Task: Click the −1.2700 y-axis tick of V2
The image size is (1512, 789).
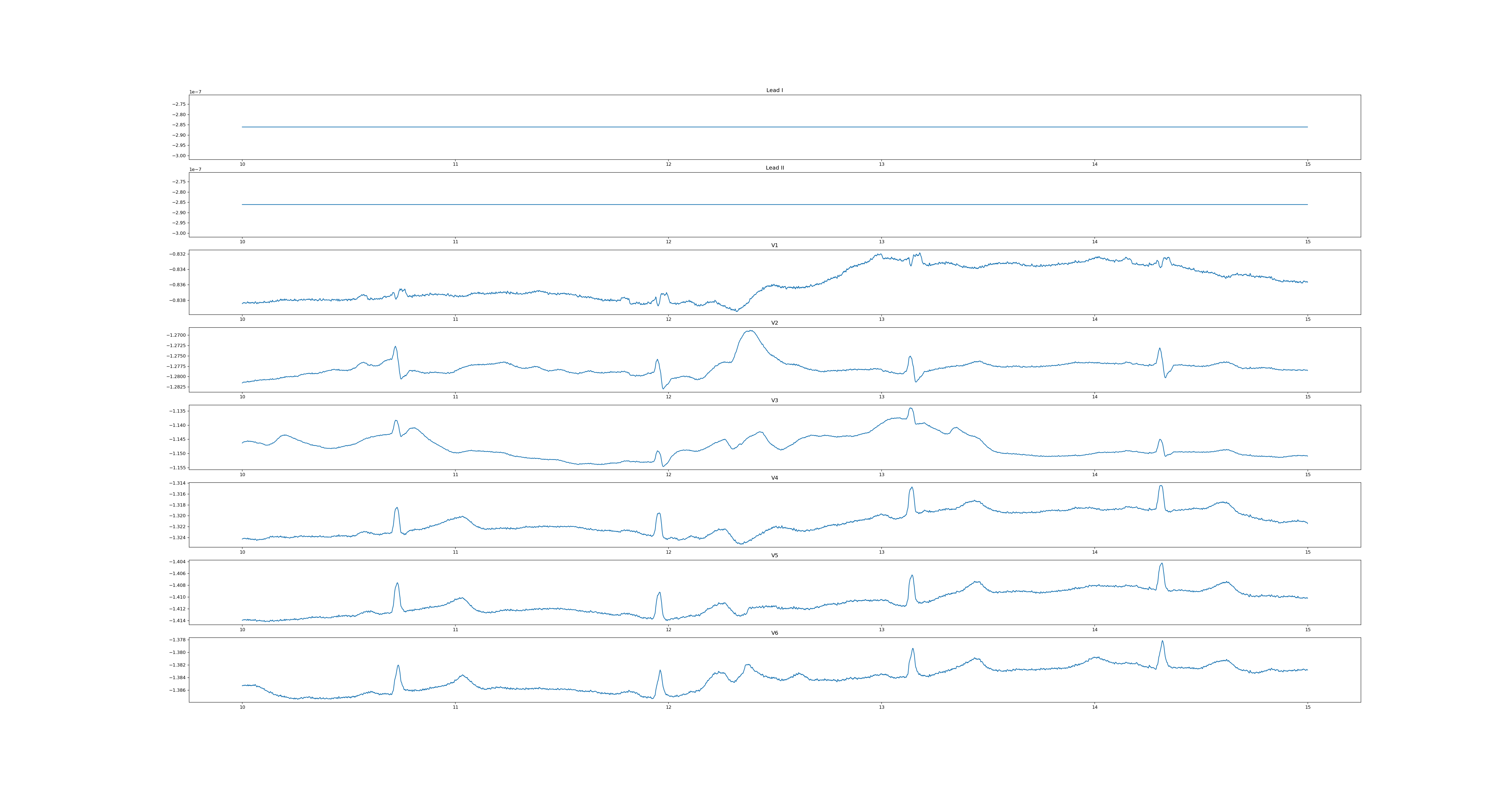Action: [176, 335]
